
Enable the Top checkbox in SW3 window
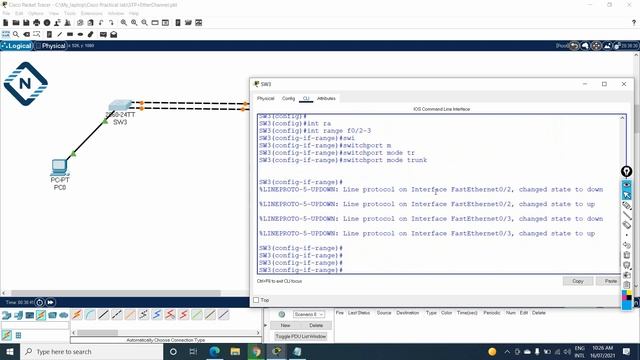[256, 300]
